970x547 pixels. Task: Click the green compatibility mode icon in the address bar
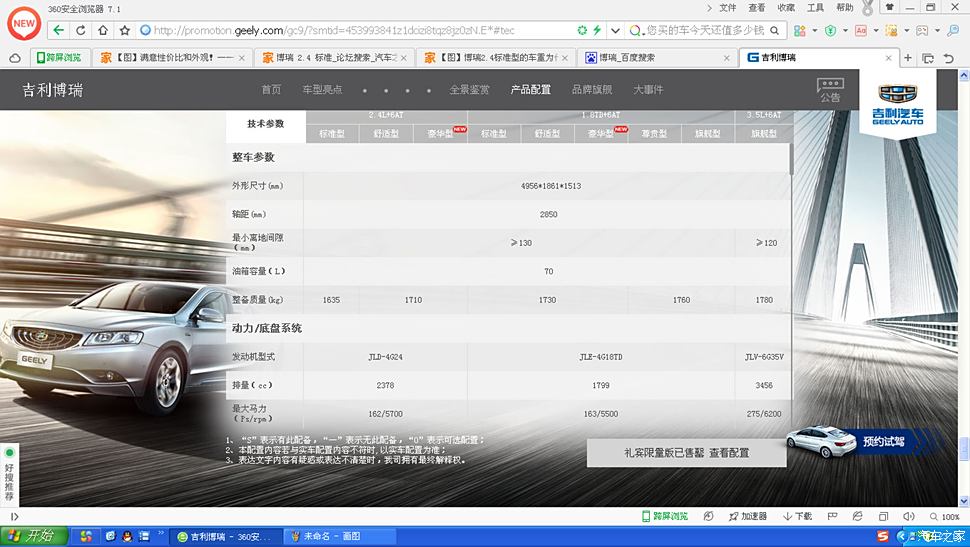point(582,30)
